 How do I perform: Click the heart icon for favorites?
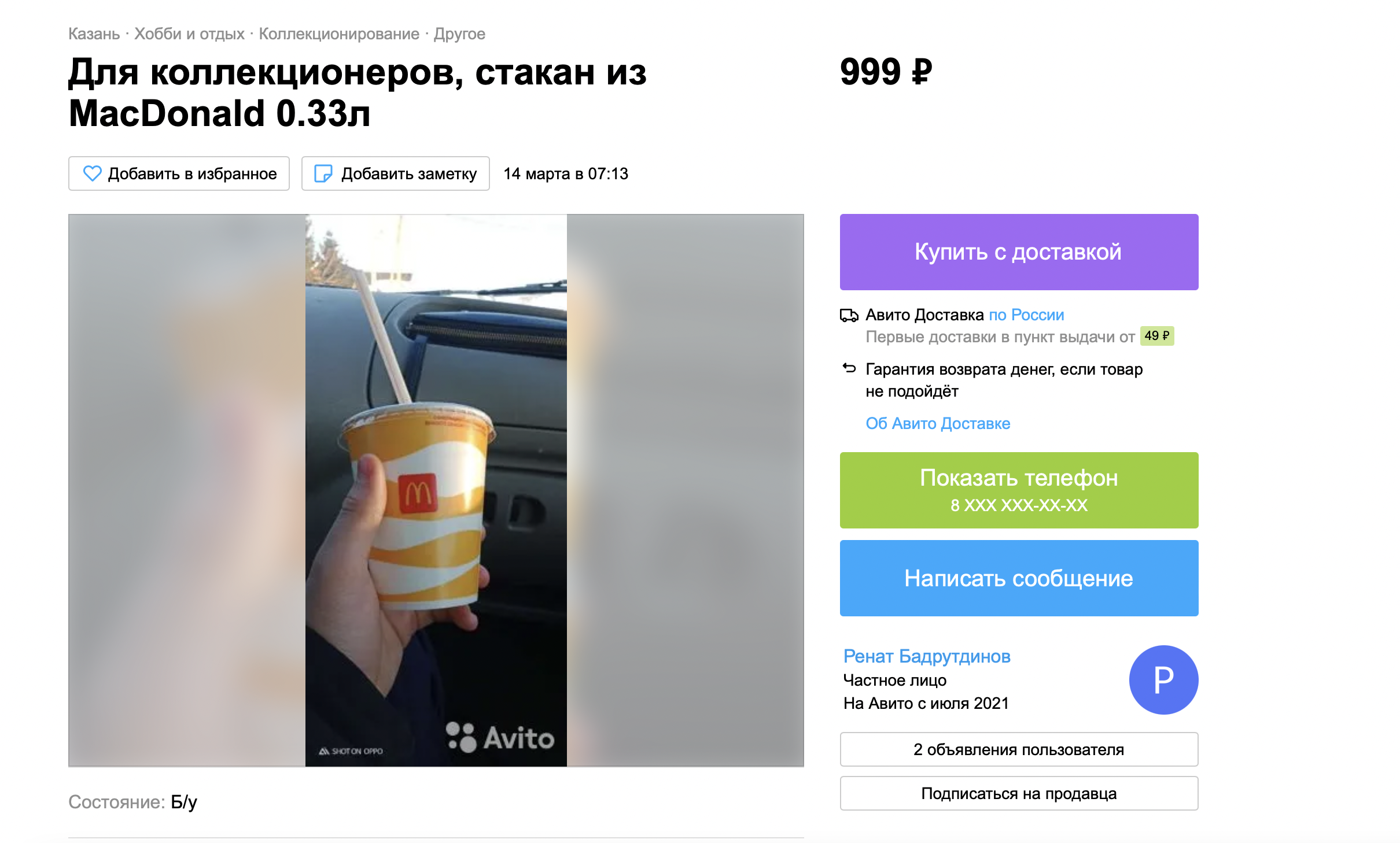click(x=93, y=173)
